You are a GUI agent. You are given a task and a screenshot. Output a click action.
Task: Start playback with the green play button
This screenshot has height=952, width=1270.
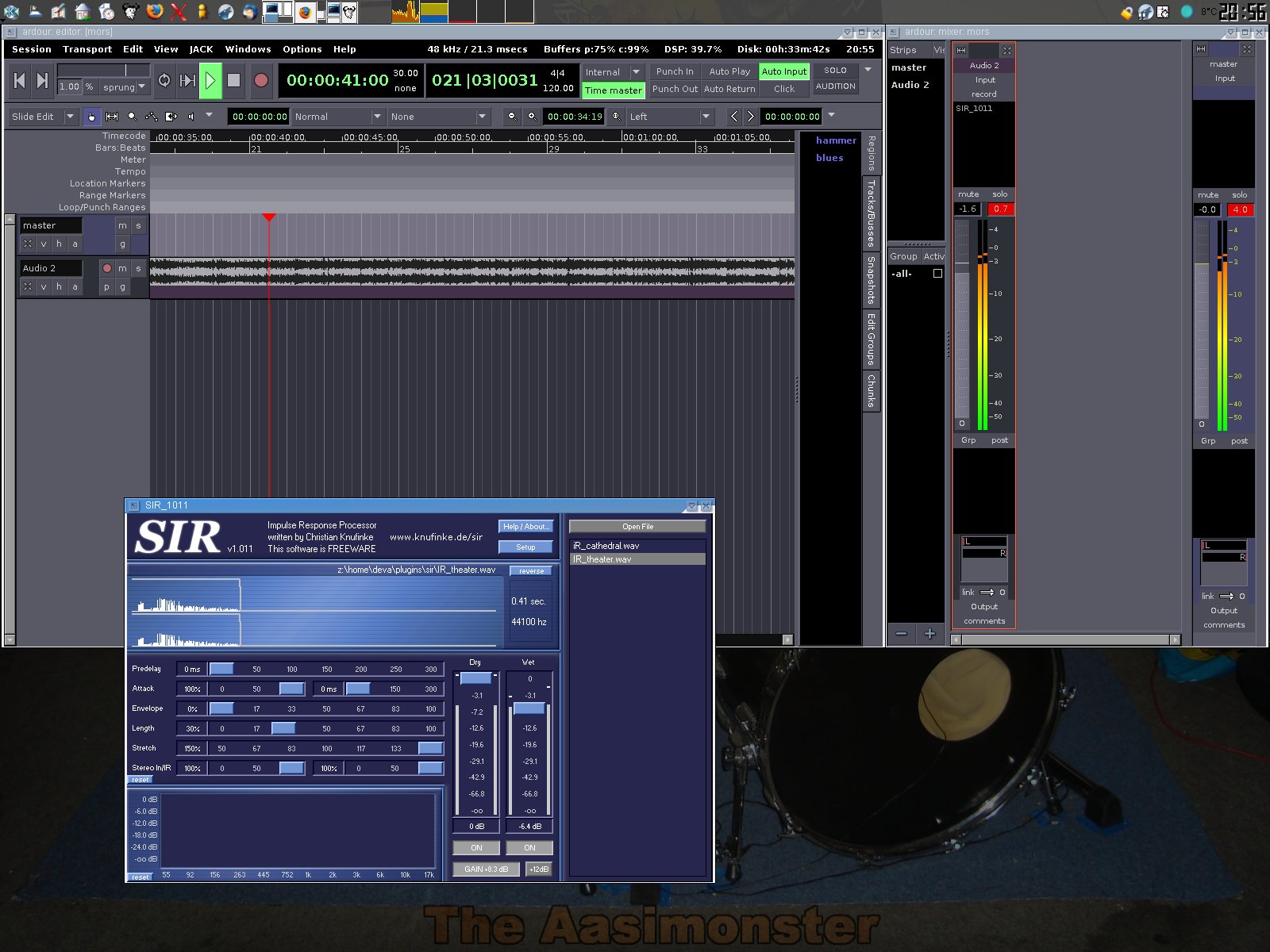click(x=210, y=80)
